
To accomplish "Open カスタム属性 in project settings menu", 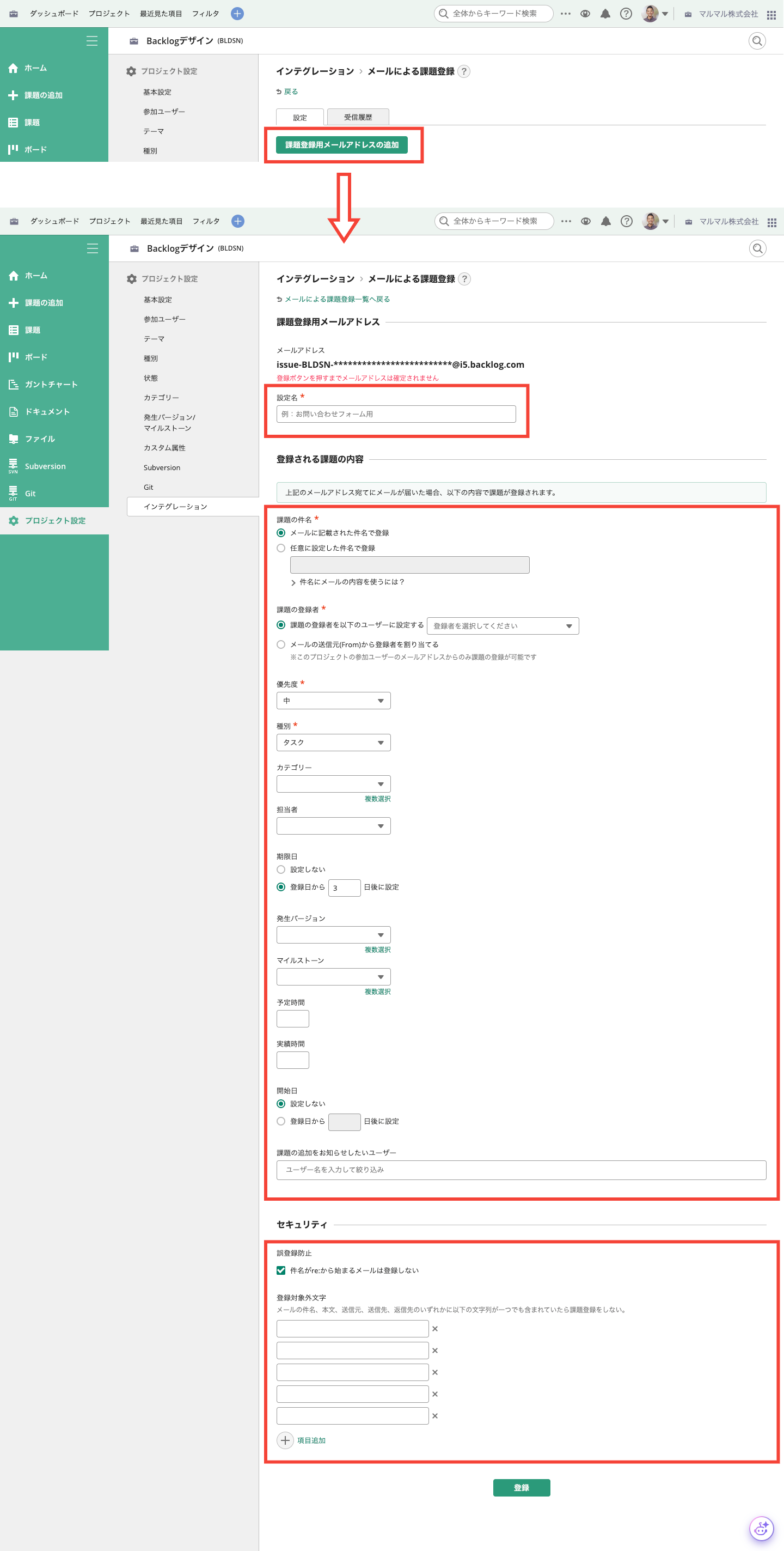I will (164, 448).
